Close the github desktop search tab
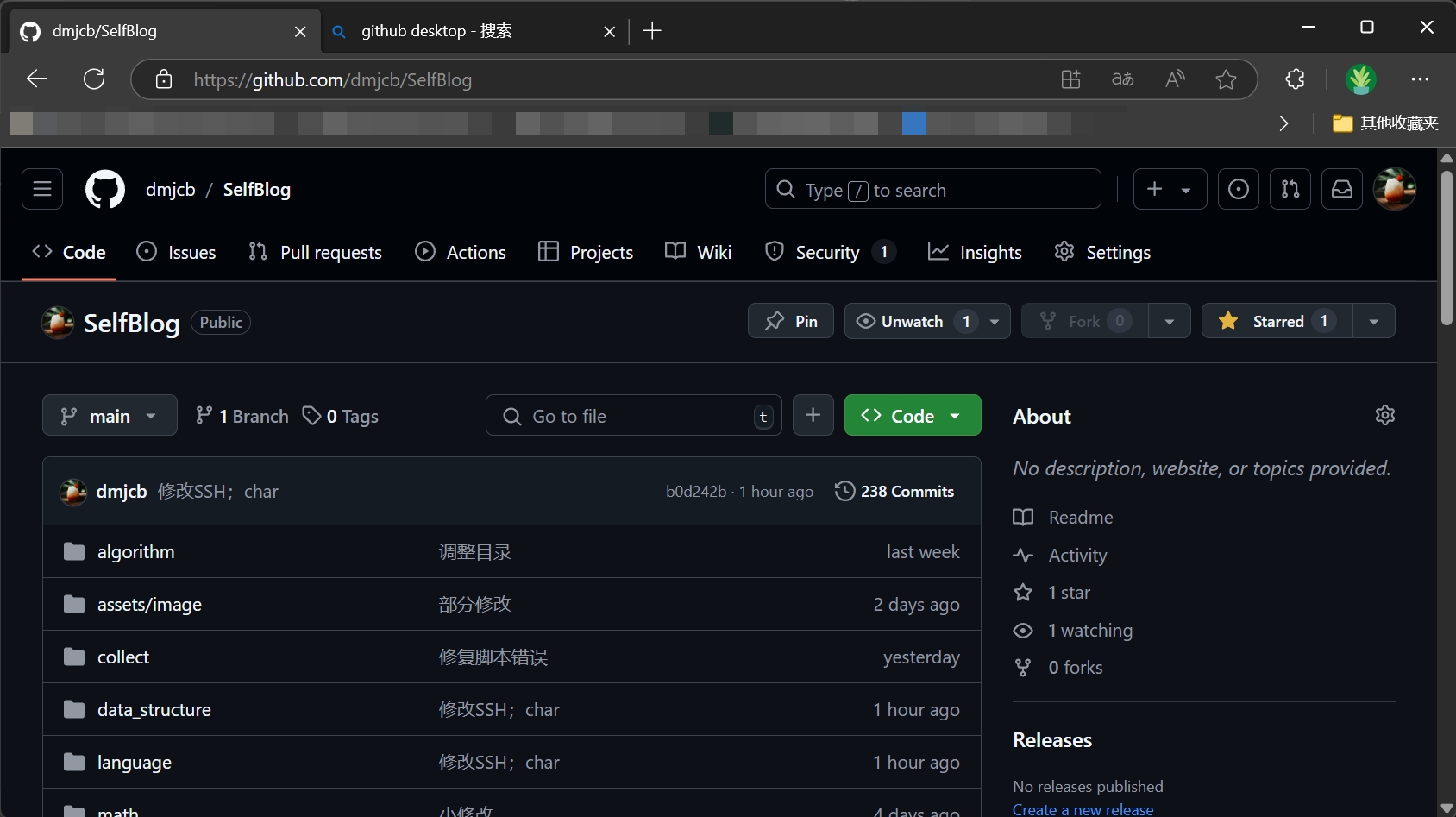1456x817 pixels. coord(609,31)
